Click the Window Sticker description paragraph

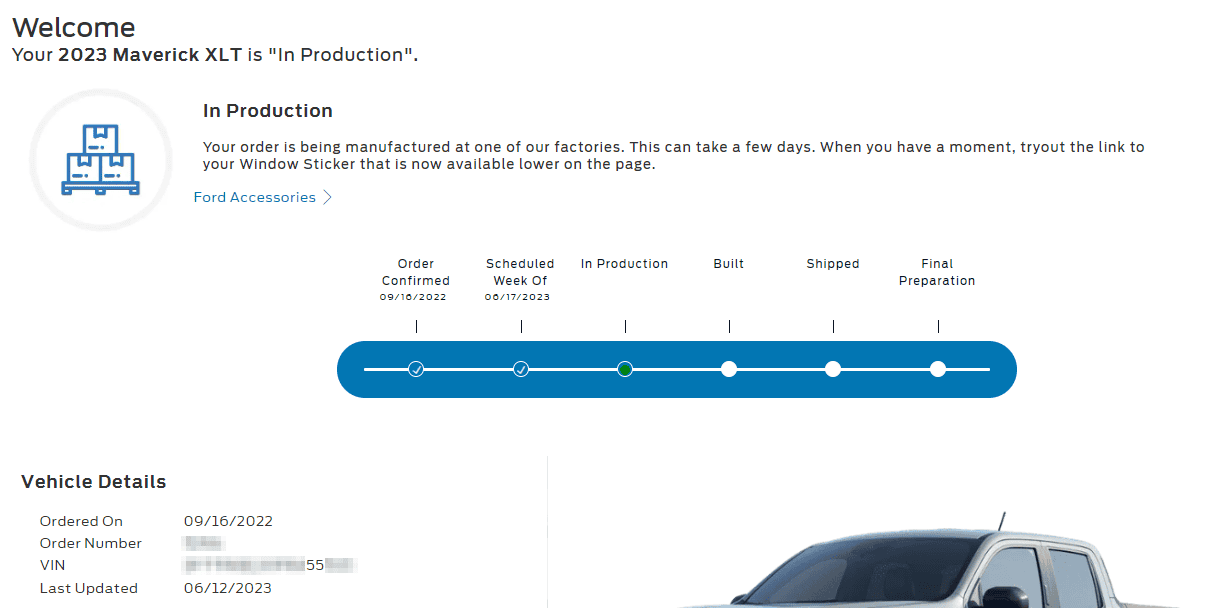(674, 155)
